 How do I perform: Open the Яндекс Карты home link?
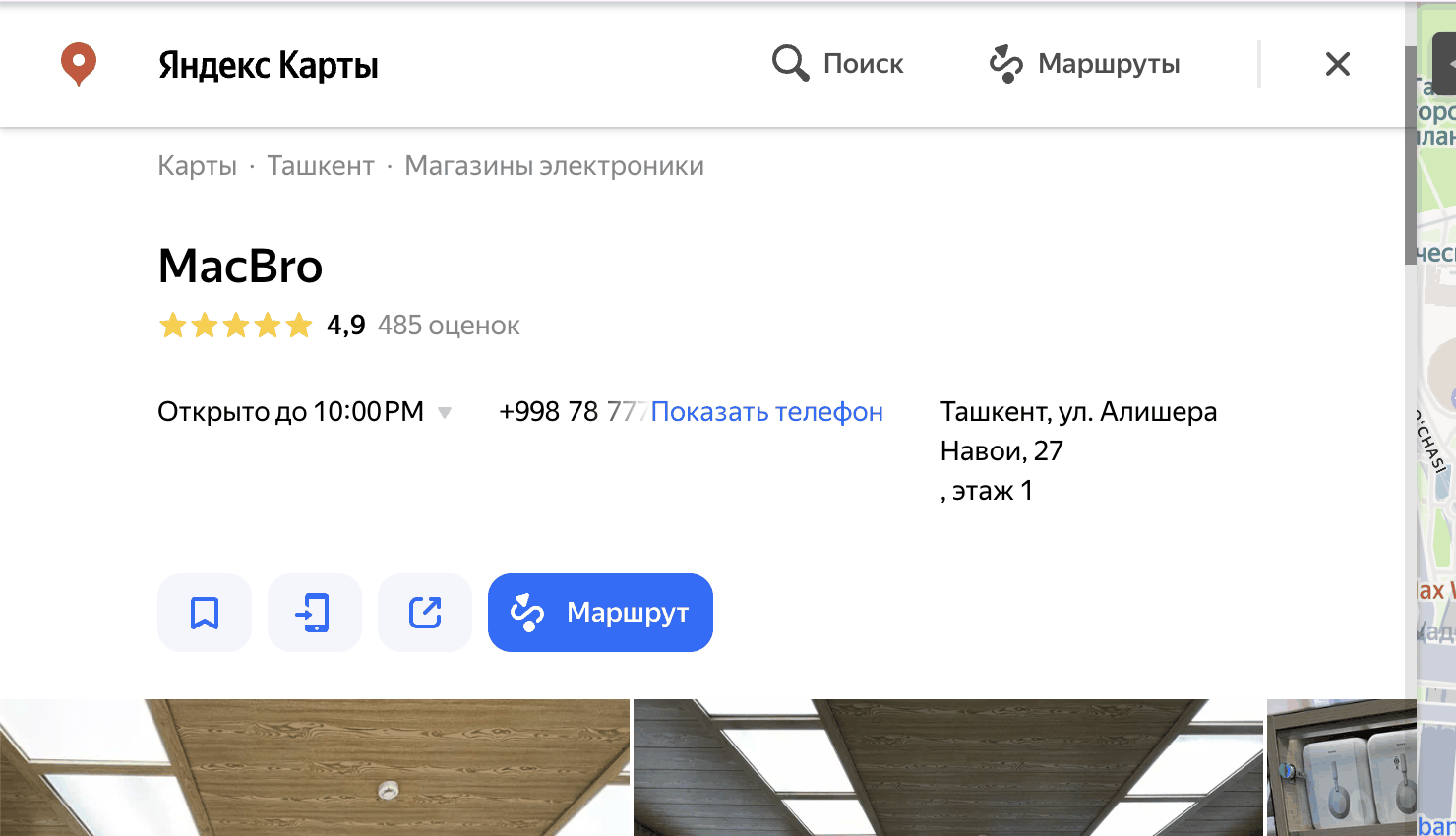click(x=268, y=65)
